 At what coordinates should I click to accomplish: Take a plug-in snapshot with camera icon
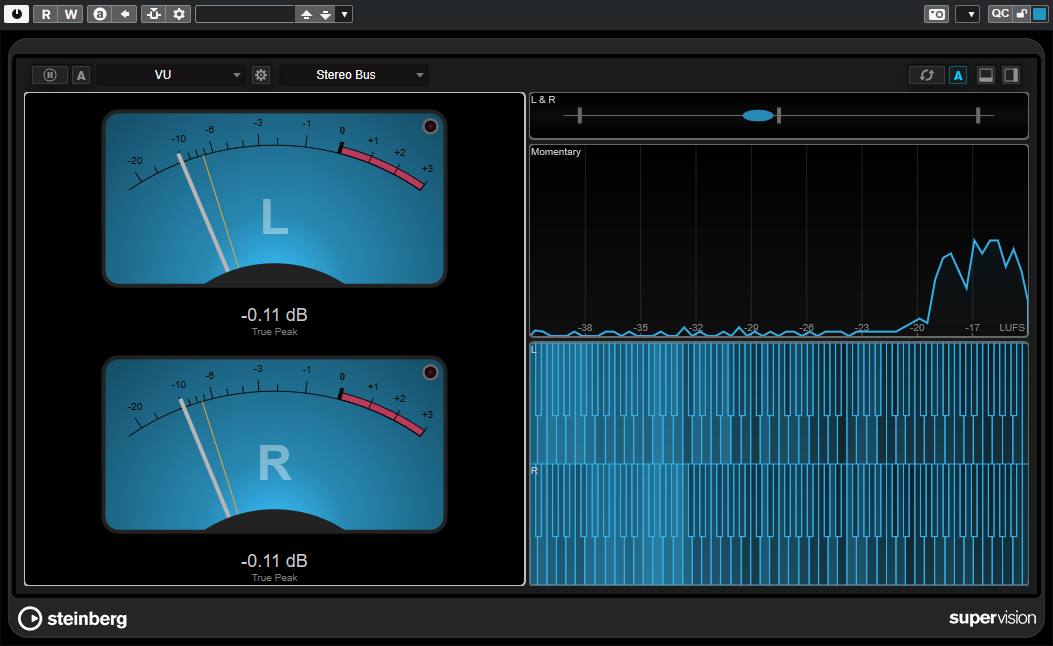(x=936, y=14)
